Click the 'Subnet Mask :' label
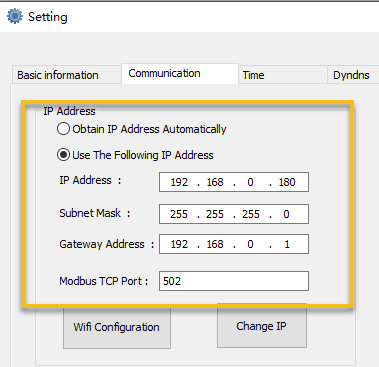The height and width of the screenshot is (367, 379). coord(95,213)
